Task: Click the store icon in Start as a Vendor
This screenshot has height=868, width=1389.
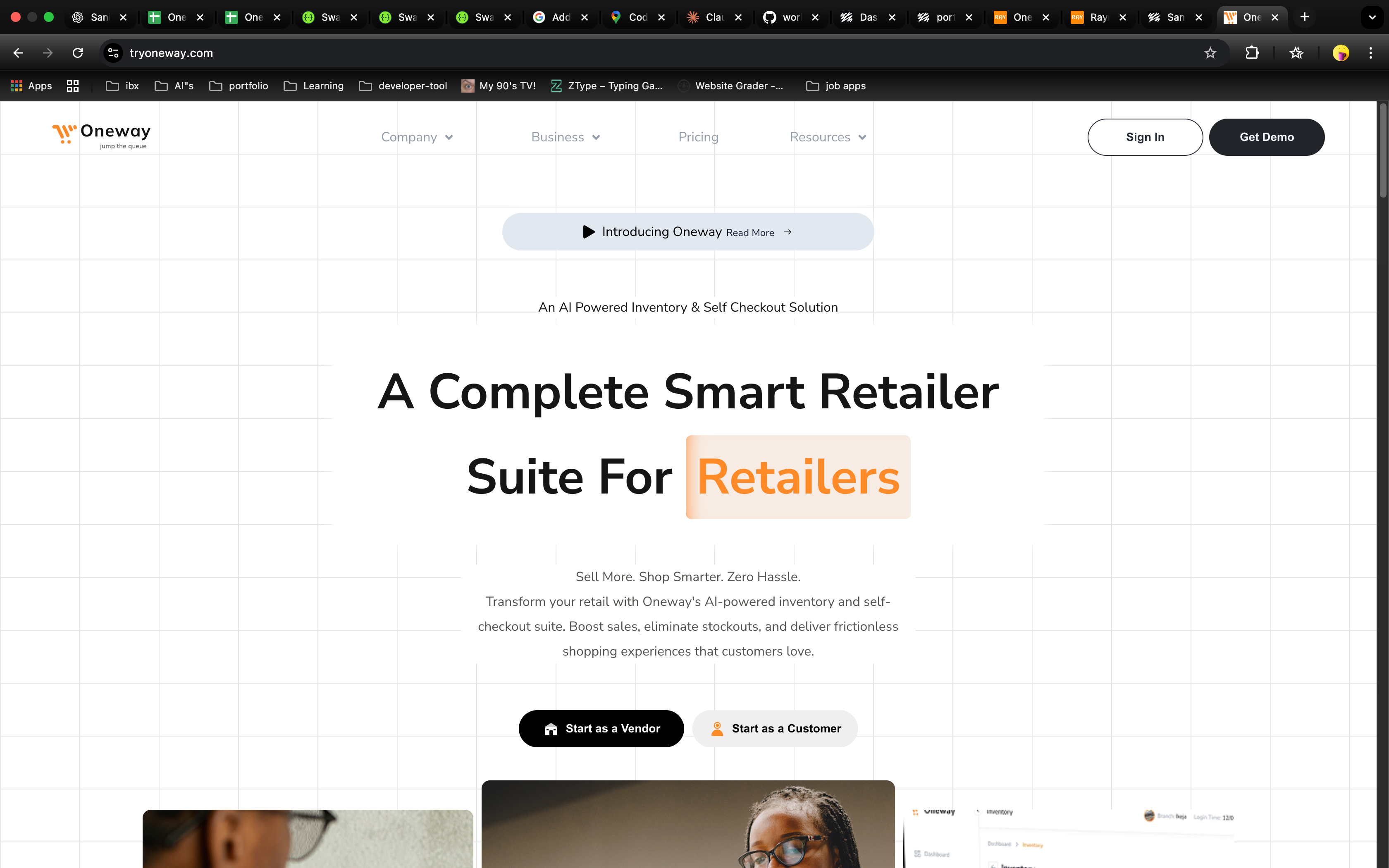Action: click(x=551, y=729)
